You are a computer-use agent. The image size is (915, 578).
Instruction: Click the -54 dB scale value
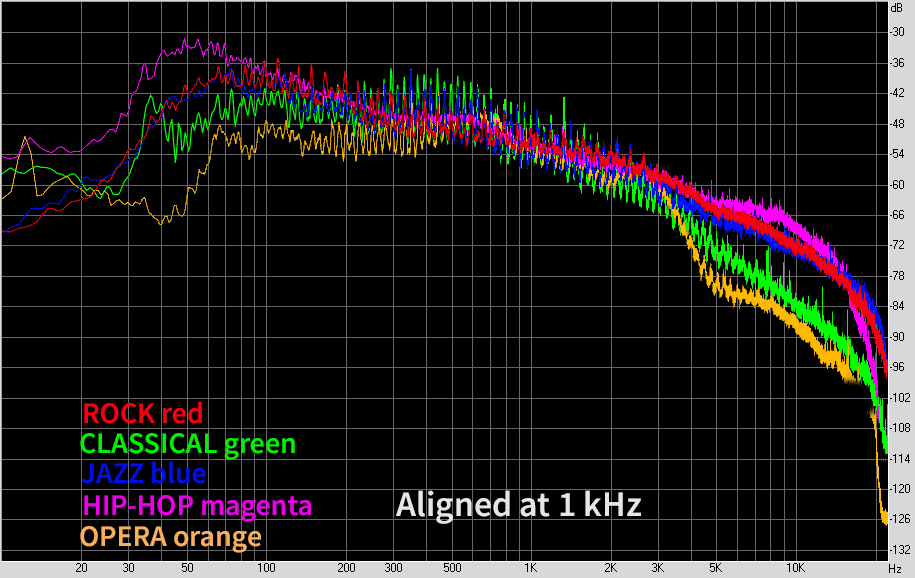[897, 154]
